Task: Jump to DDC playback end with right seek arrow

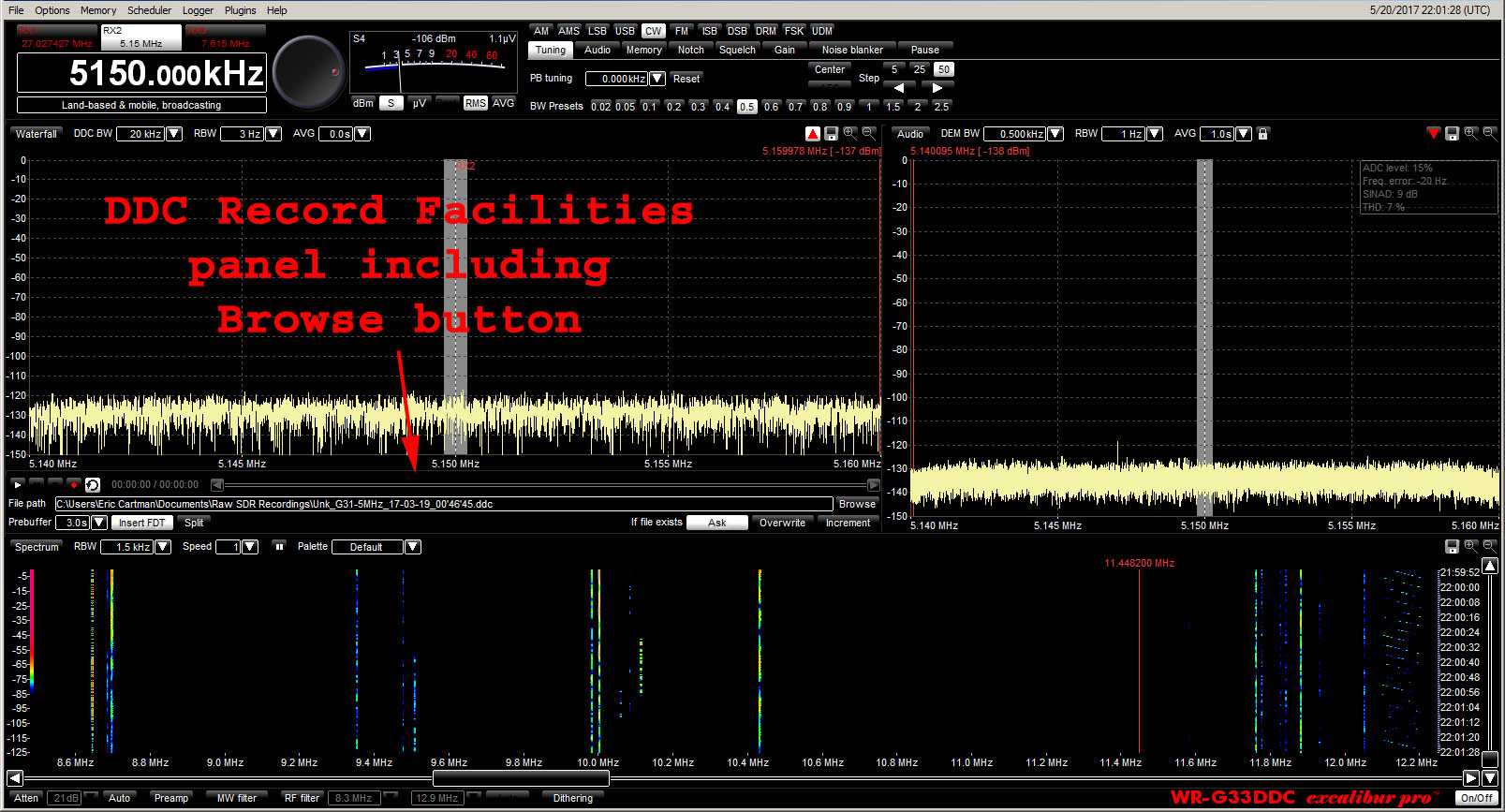Action: [x=874, y=484]
